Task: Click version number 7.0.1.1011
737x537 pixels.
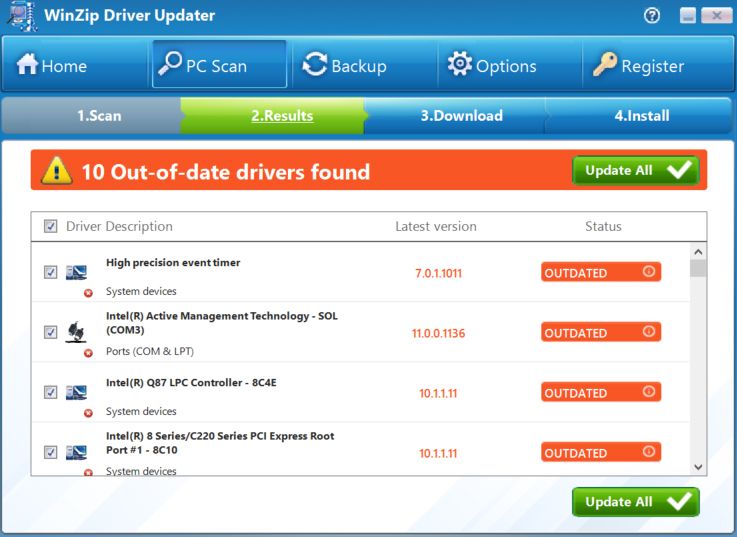Action: coord(439,273)
